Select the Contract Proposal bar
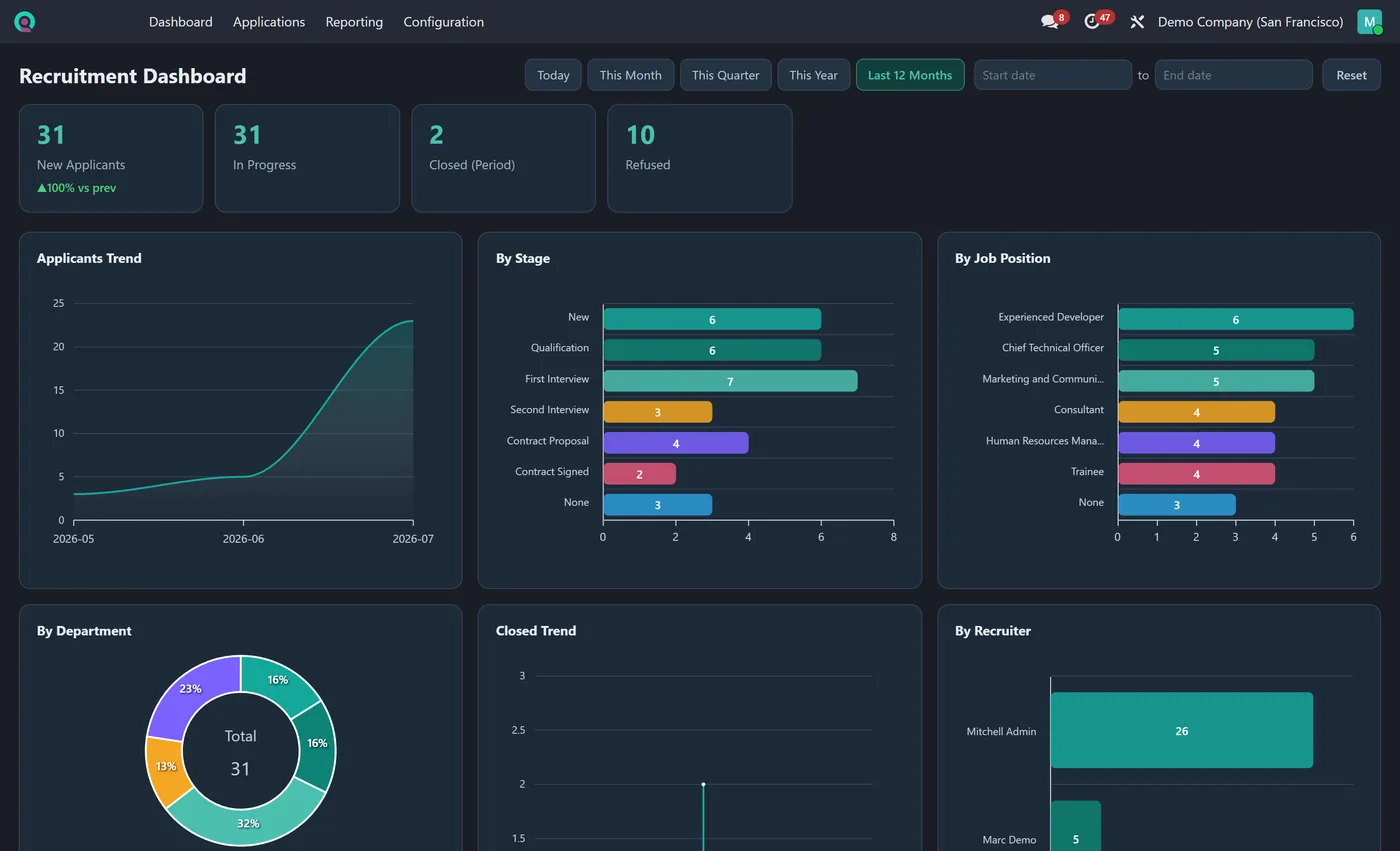This screenshot has height=851, width=1400. tap(675, 443)
